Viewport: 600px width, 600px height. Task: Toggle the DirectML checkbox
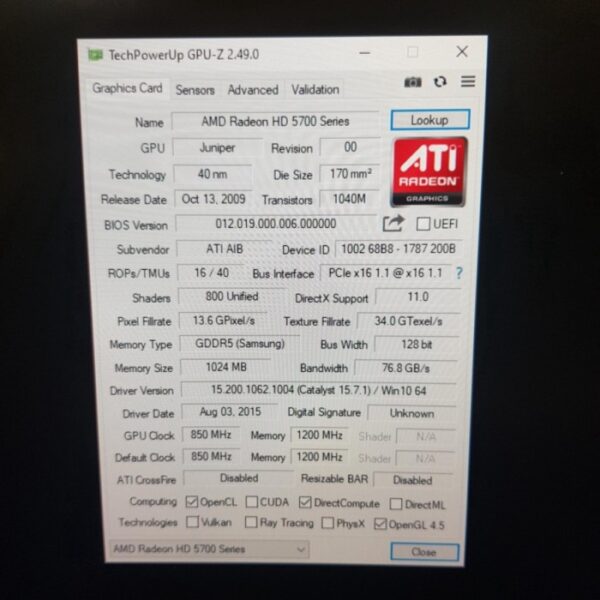[x=396, y=504]
